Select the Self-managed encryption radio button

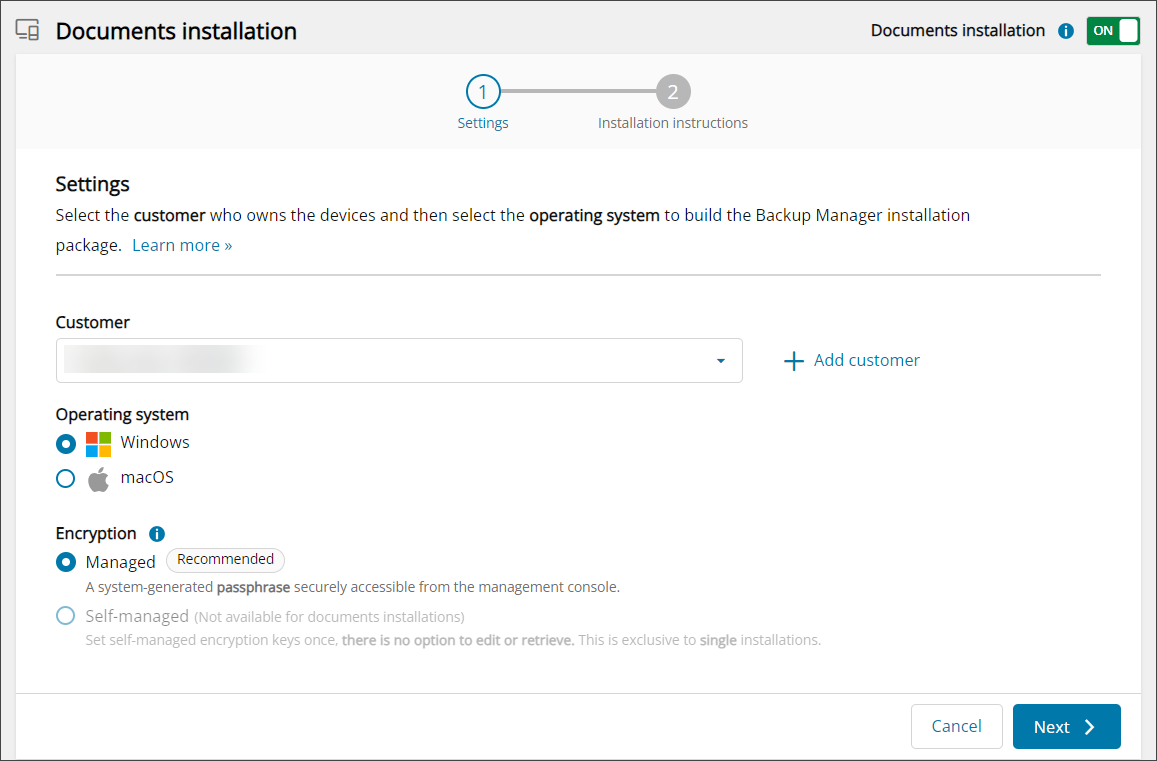[x=66, y=616]
